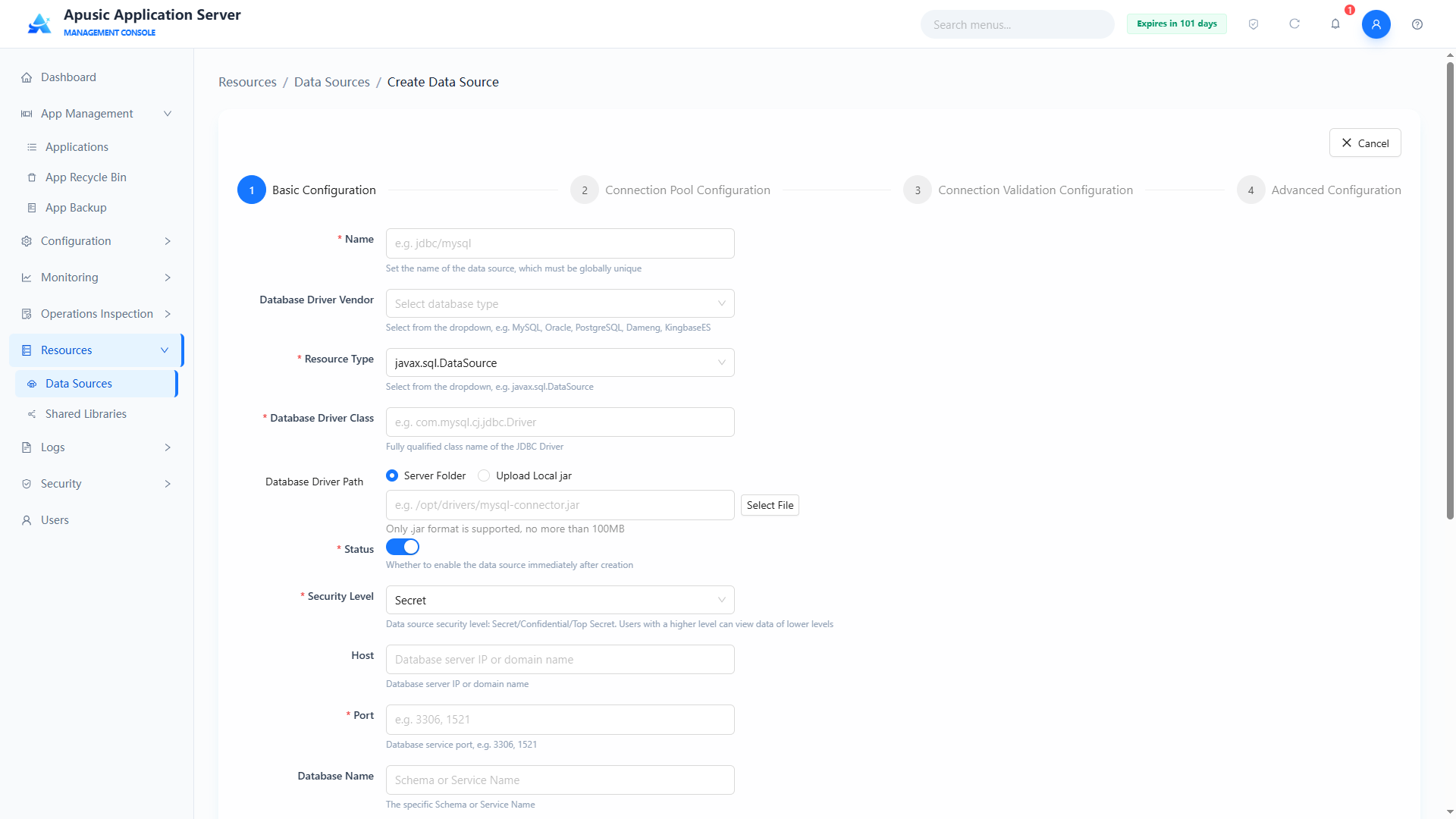Focus the driver path input field
Screen dimensions: 1456x819
point(560,505)
